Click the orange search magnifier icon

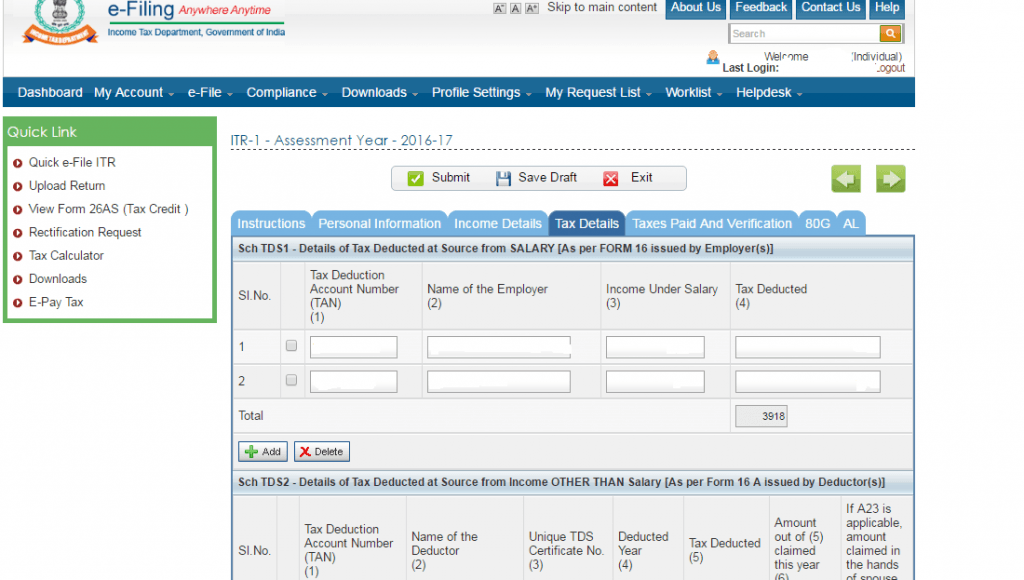(x=889, y=33)
